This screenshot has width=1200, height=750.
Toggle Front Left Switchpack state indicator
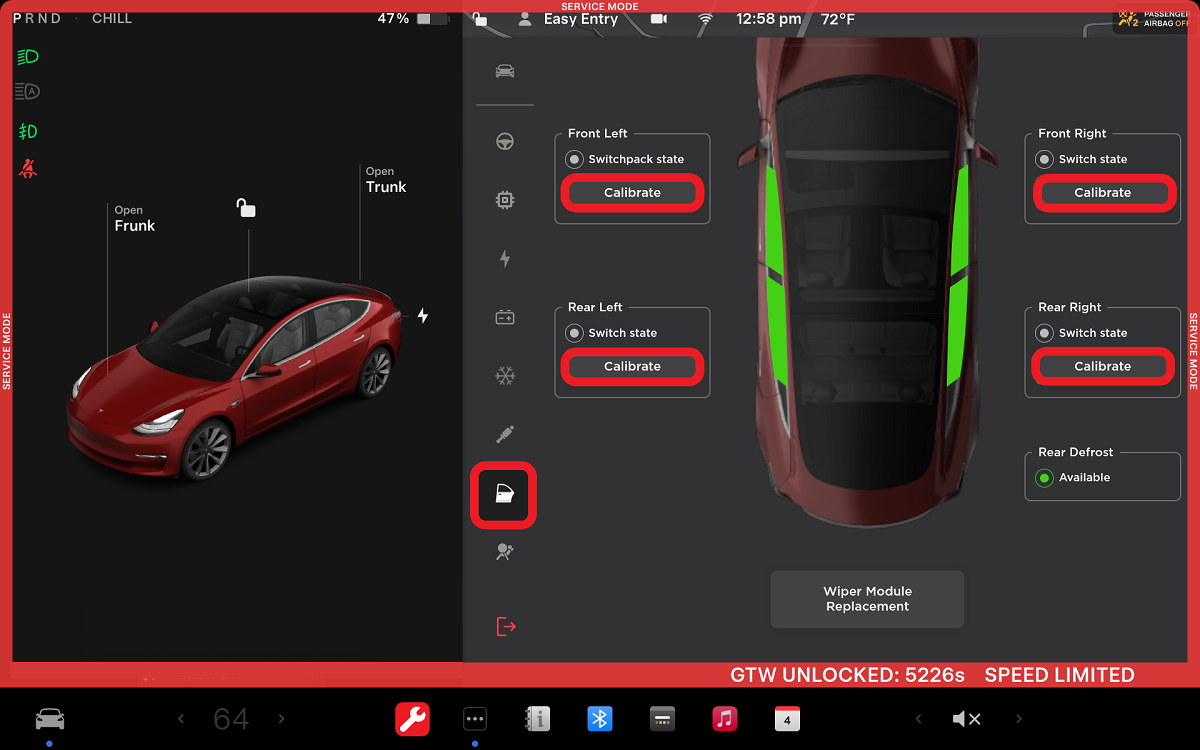click(574, 159)
